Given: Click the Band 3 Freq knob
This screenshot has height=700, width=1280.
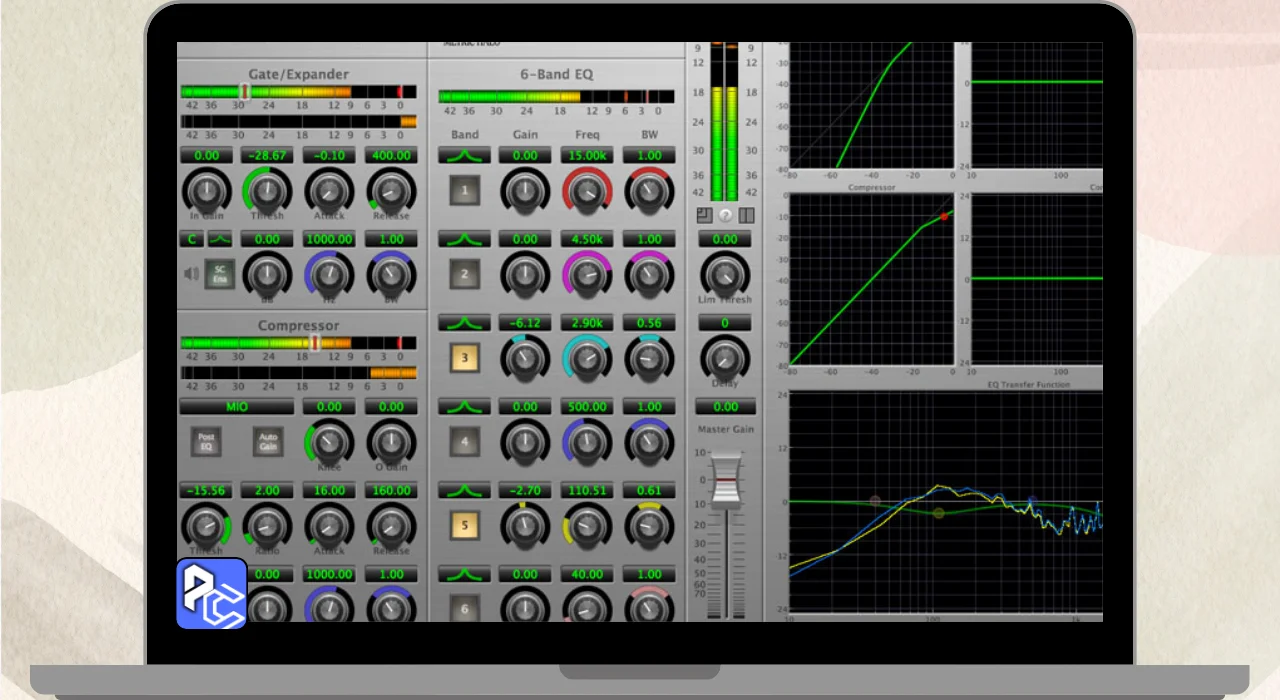Looking at the screenshot, I should [x=587, y=358].
